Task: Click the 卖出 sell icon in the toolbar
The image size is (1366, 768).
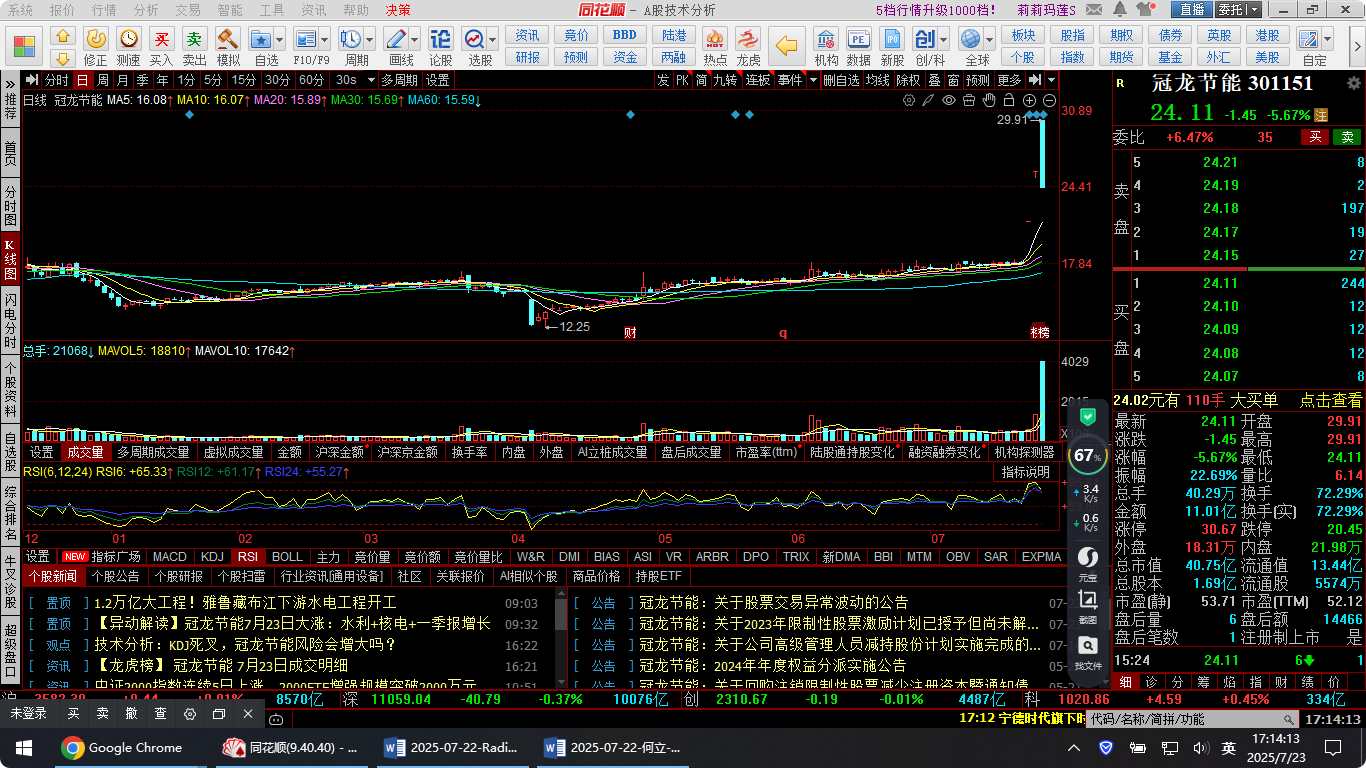Action: tap(194, 39)
